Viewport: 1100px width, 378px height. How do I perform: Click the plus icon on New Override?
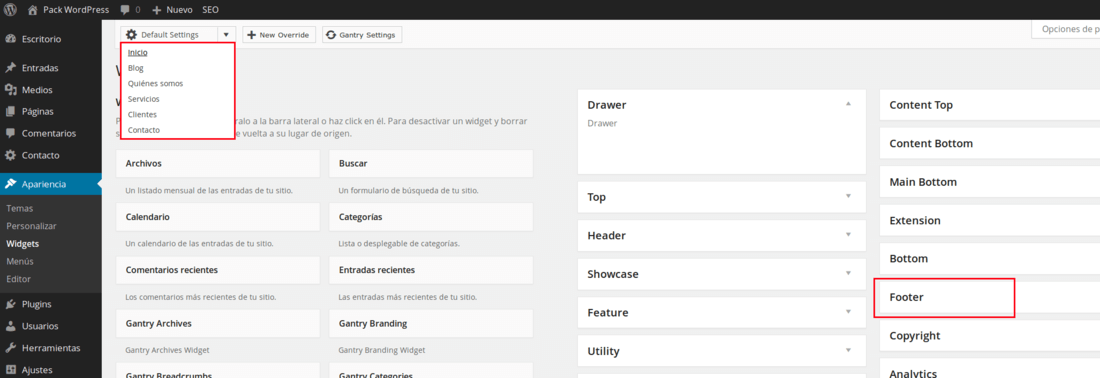(252, 34)
